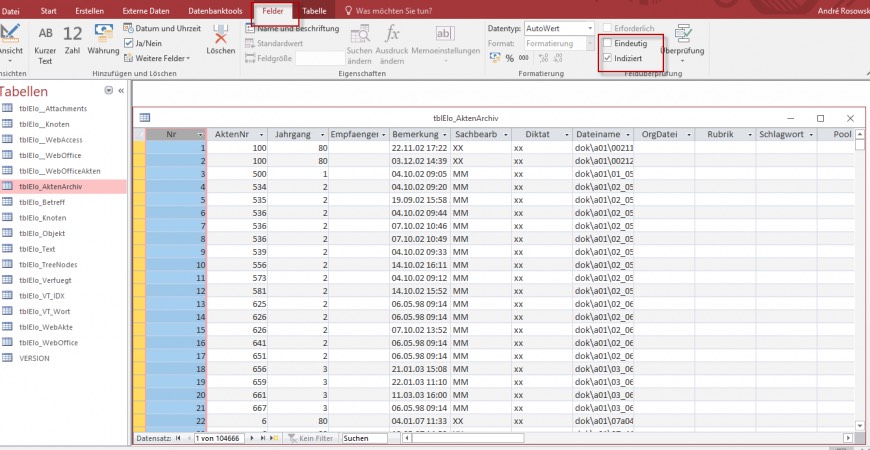The height and width of the screenshot is (450, 870).
Task: Open tblElo_Knoten table in navigation pane
Action: coord(42,218)
